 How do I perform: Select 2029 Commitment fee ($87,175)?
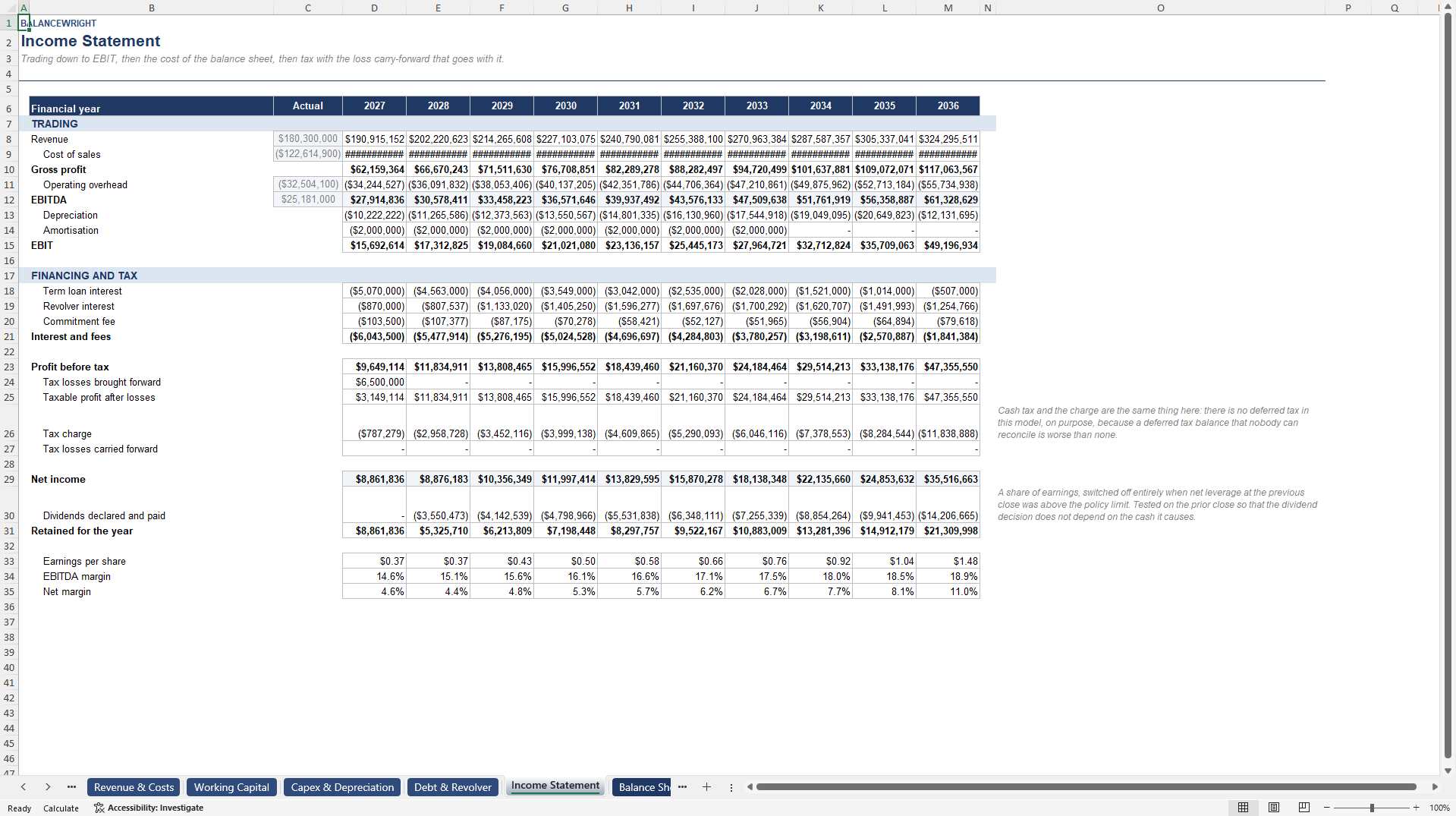point(502,321)
